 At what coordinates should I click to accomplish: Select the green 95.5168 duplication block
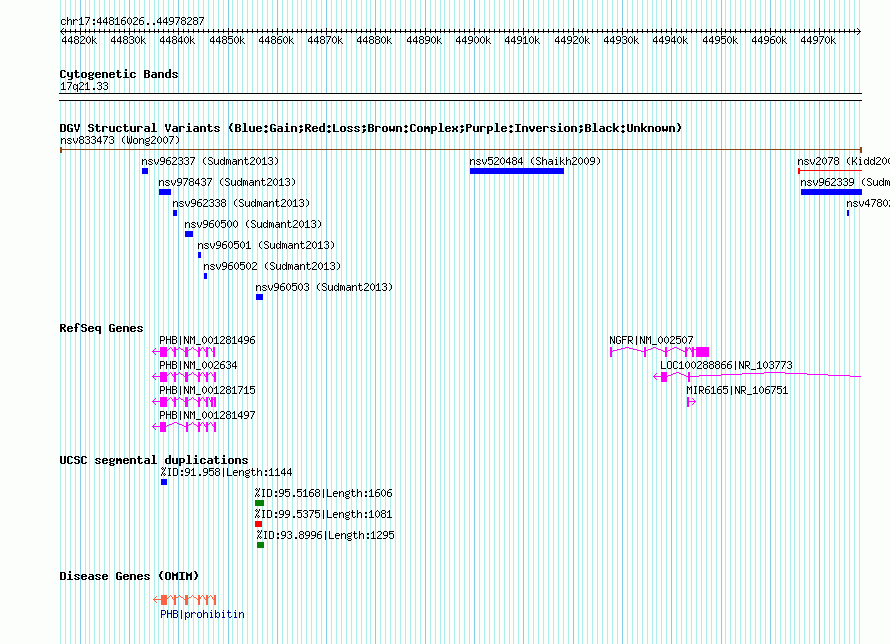[x=259, y=503]
